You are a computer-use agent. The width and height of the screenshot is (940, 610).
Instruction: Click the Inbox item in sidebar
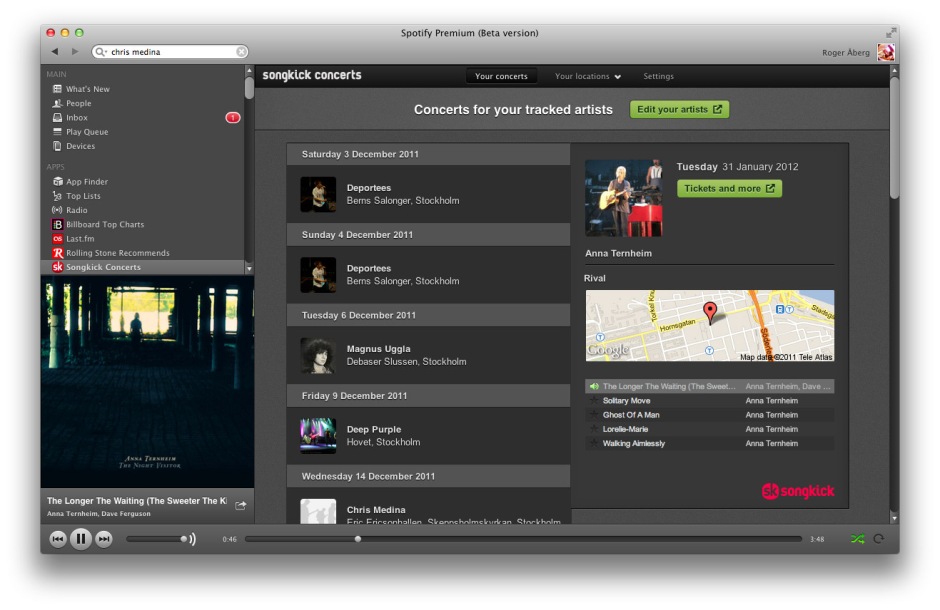[x=76, y=118]
